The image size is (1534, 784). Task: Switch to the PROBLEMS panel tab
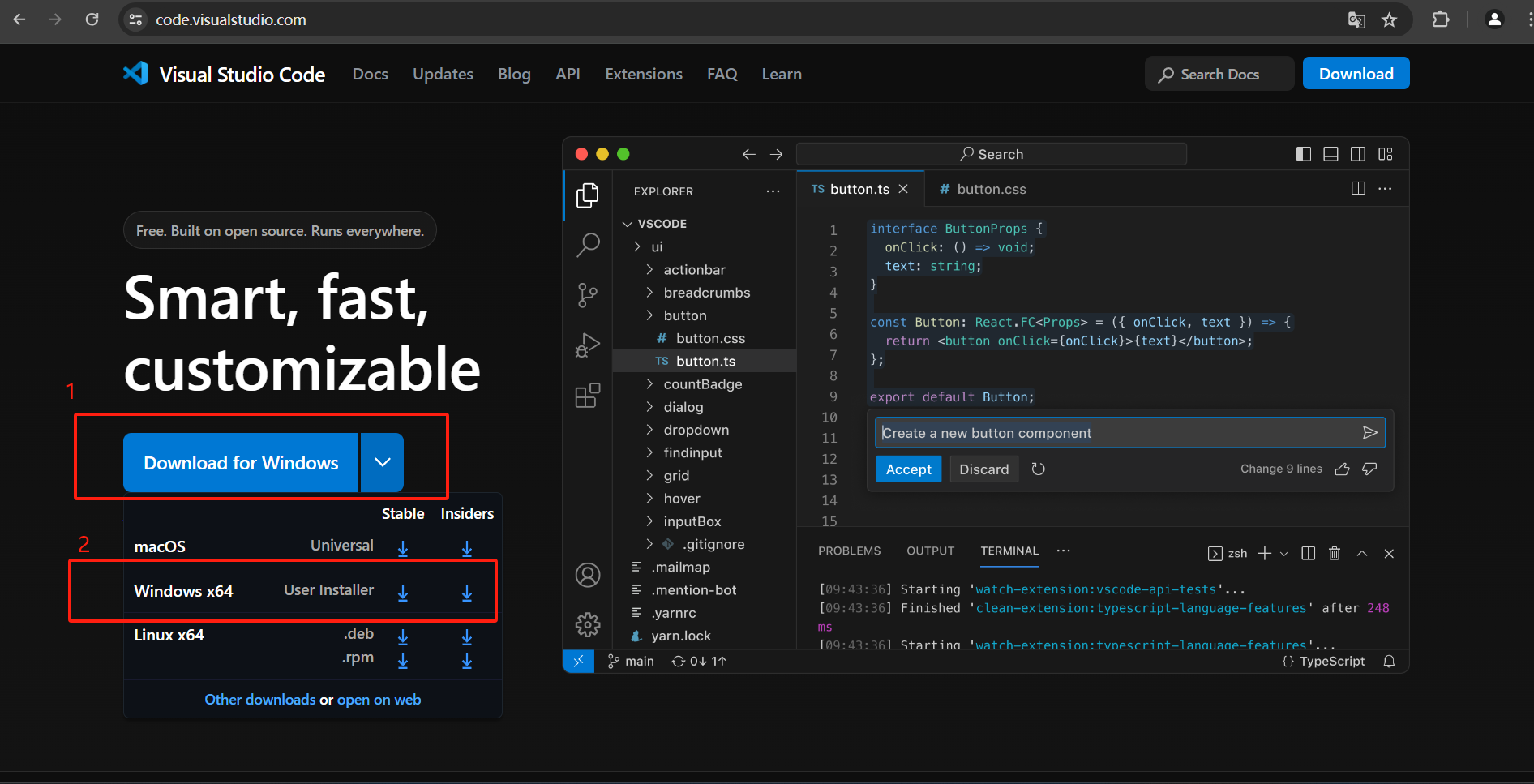pyautogui.click(x=849, y=551)
